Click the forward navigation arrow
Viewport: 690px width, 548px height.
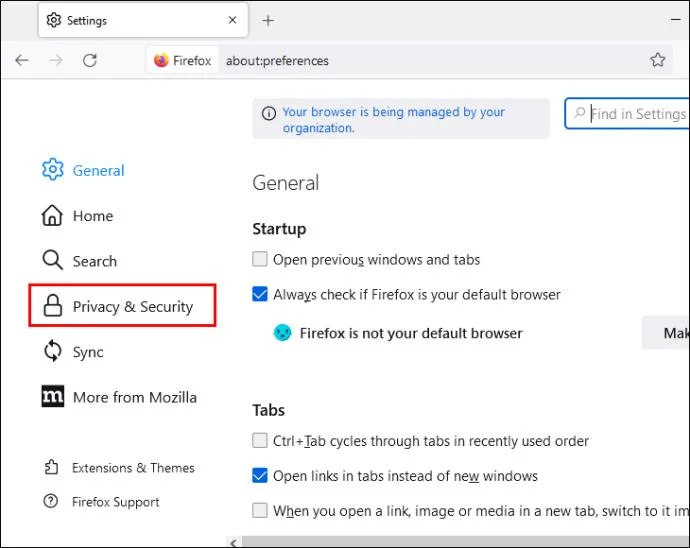point(56,60)
